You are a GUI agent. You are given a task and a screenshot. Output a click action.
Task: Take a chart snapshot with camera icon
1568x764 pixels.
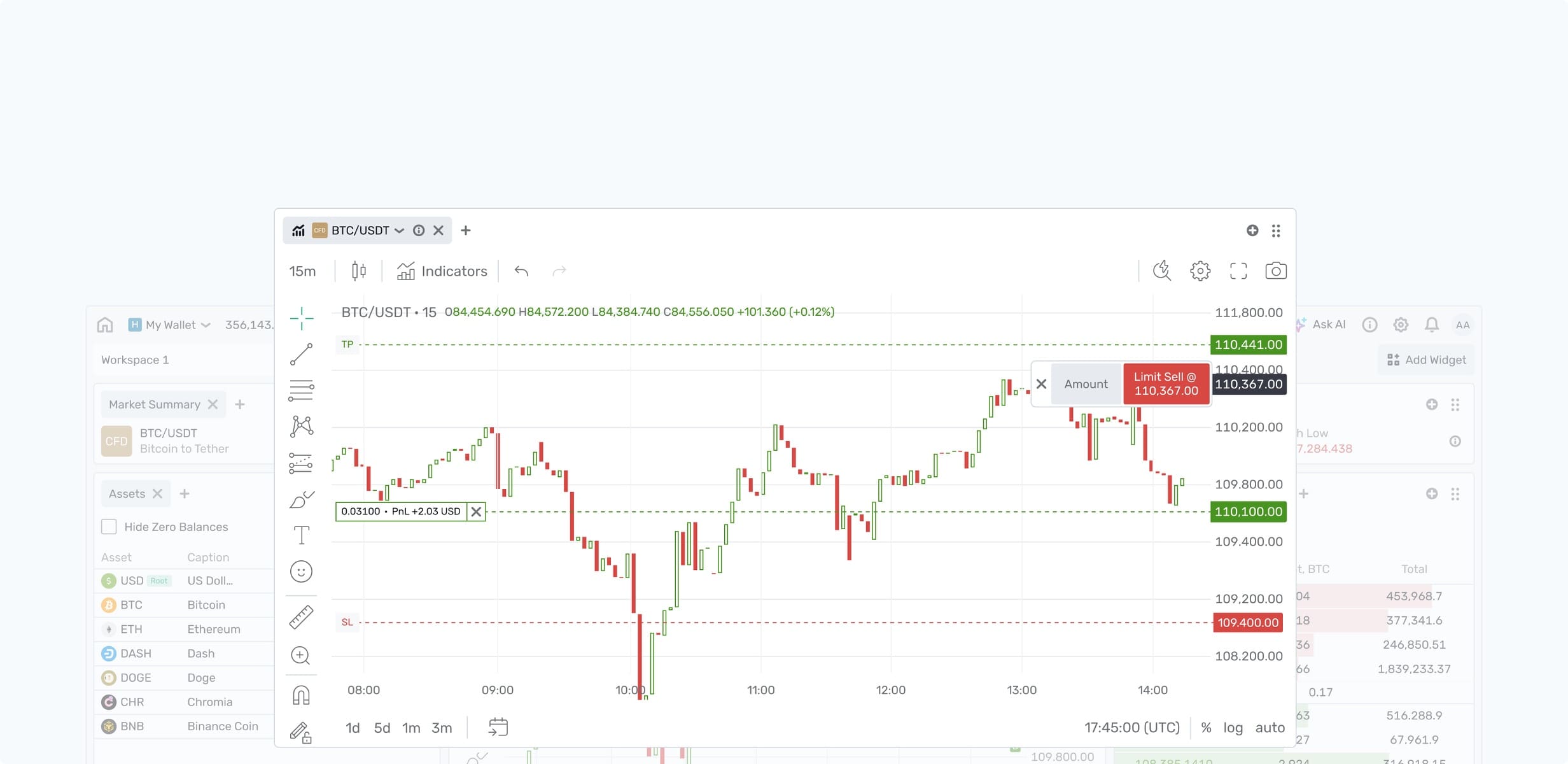(x=1276, y=271)
